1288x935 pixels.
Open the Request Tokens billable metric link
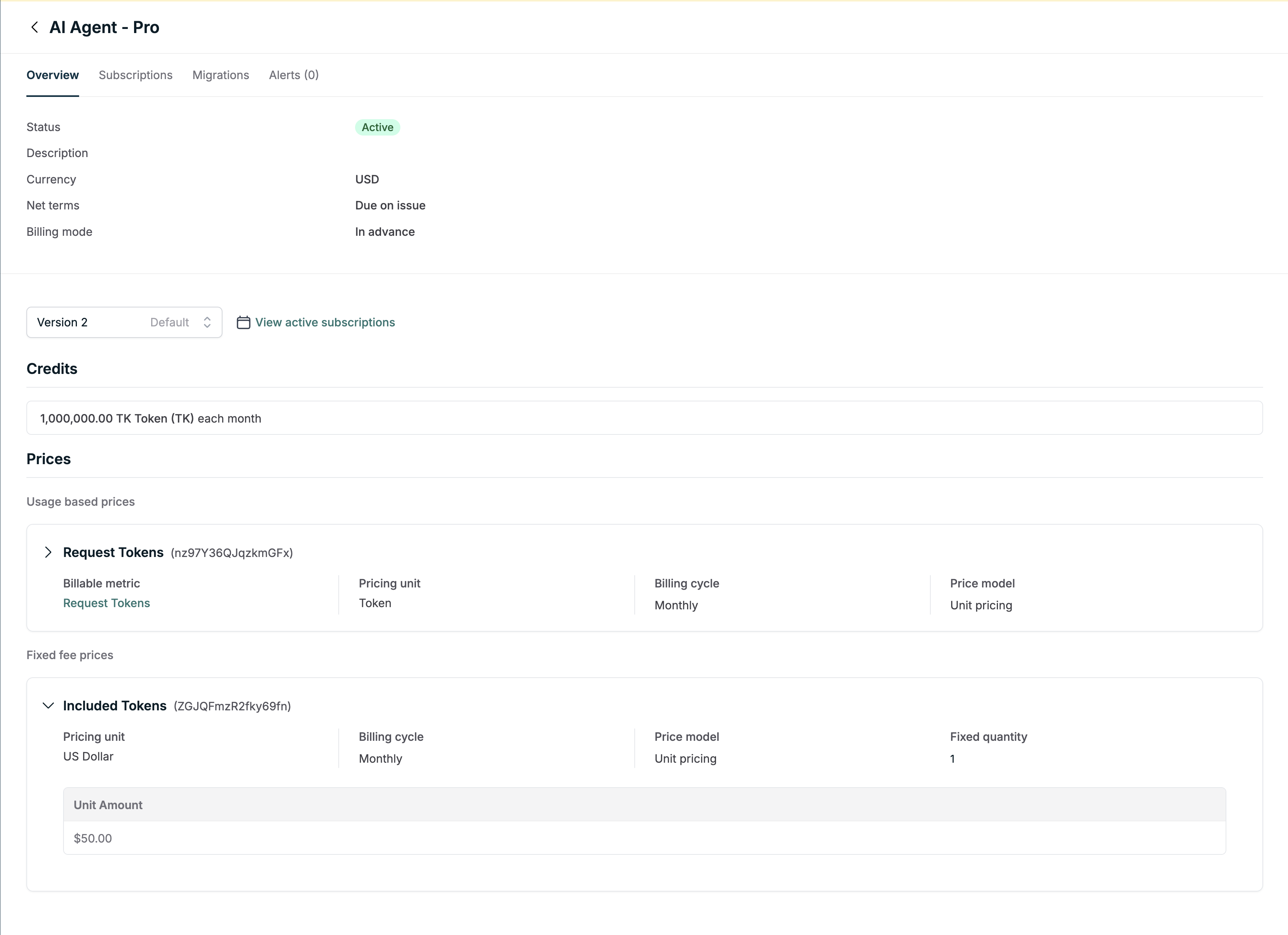(106, 603)
